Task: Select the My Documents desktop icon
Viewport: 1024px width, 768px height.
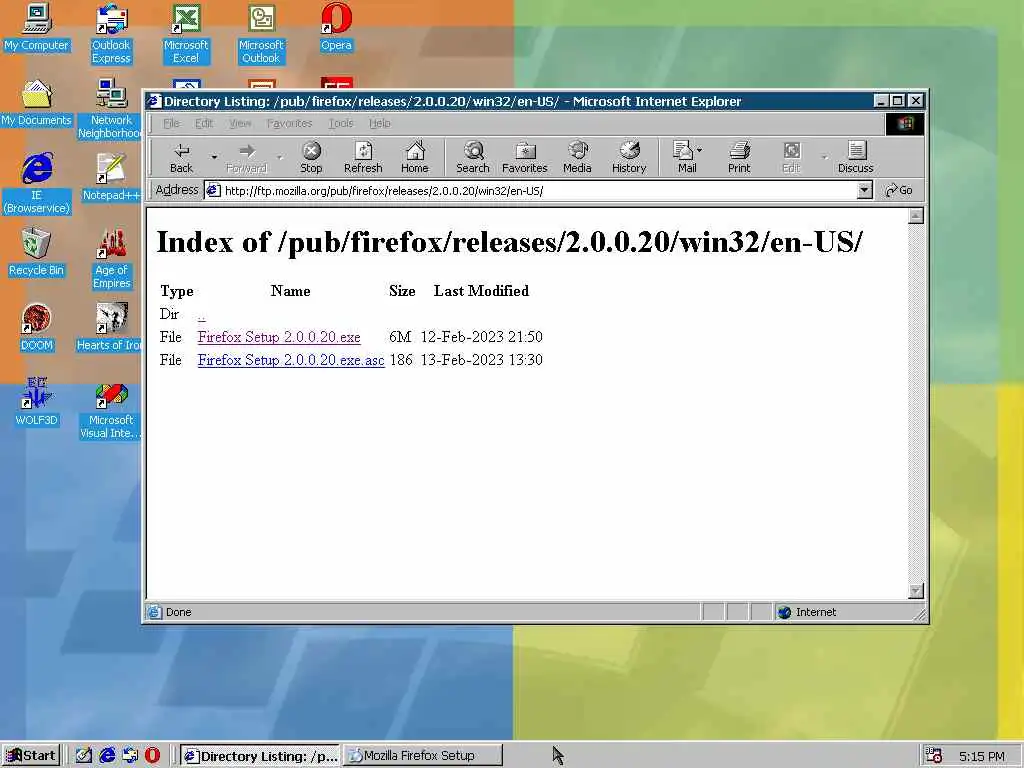Action: 37,103
